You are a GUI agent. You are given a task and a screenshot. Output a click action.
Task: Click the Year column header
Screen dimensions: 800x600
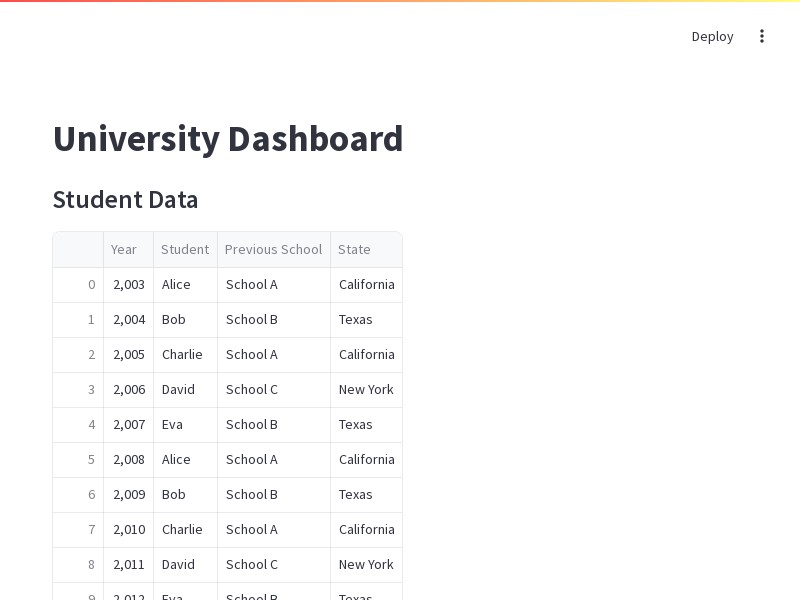[129, 249]
